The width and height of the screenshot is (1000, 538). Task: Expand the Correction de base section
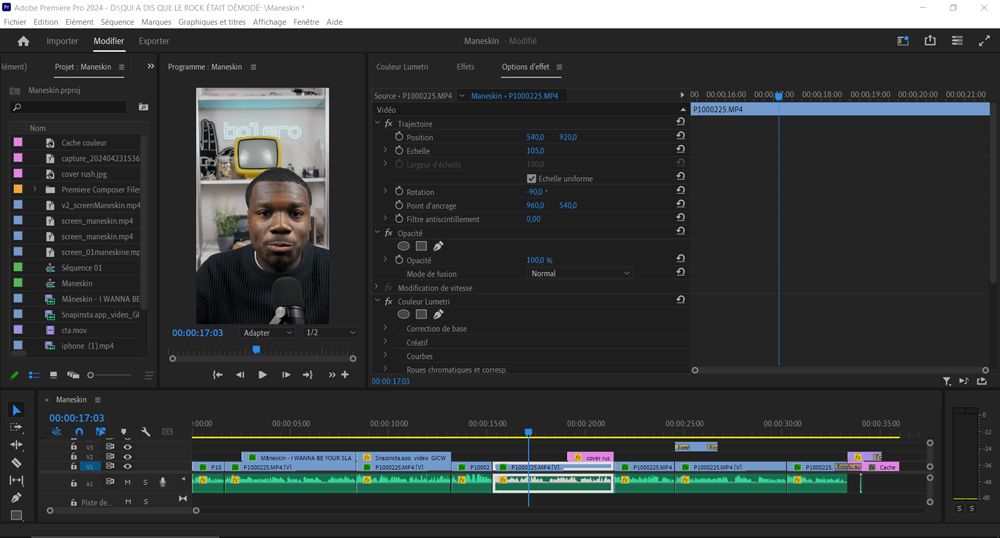[x=385, y=329]
